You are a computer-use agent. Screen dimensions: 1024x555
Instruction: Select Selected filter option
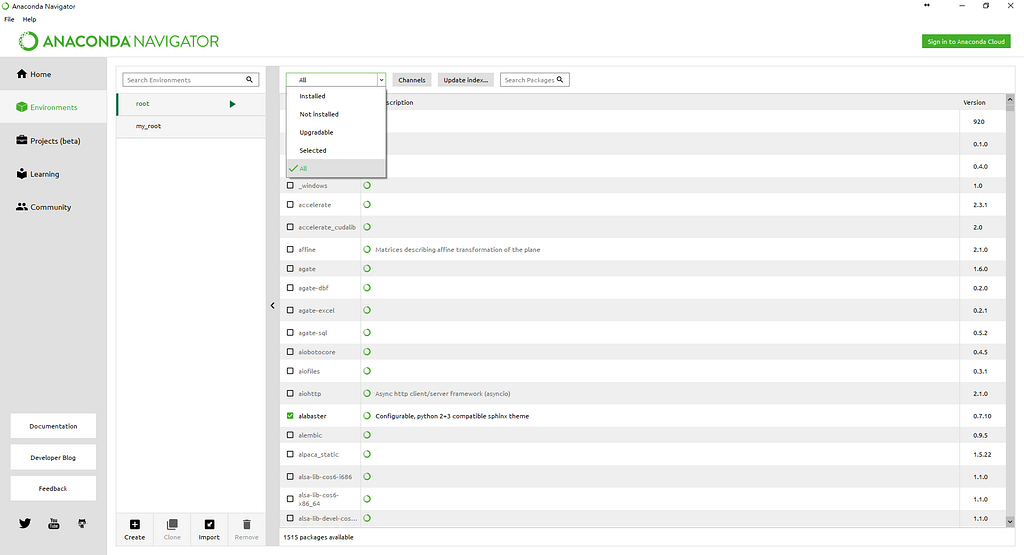click(x=336, y=151)
